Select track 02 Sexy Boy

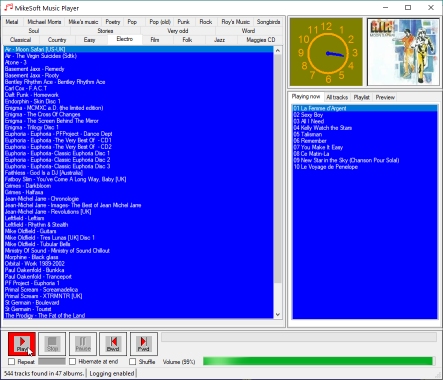[x=365, y=115]
